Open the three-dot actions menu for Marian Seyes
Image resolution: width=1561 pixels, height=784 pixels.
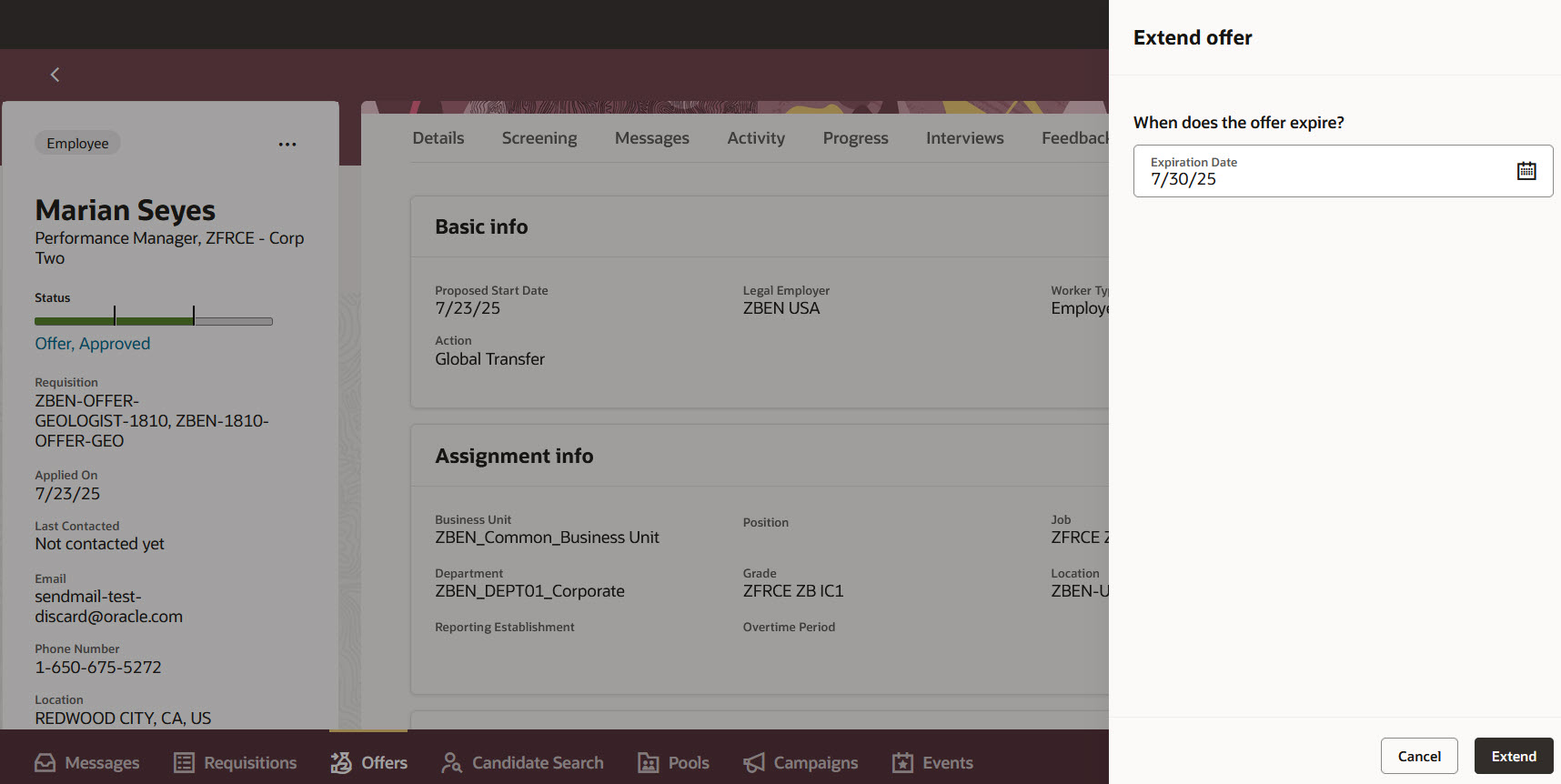pos(287,144)
